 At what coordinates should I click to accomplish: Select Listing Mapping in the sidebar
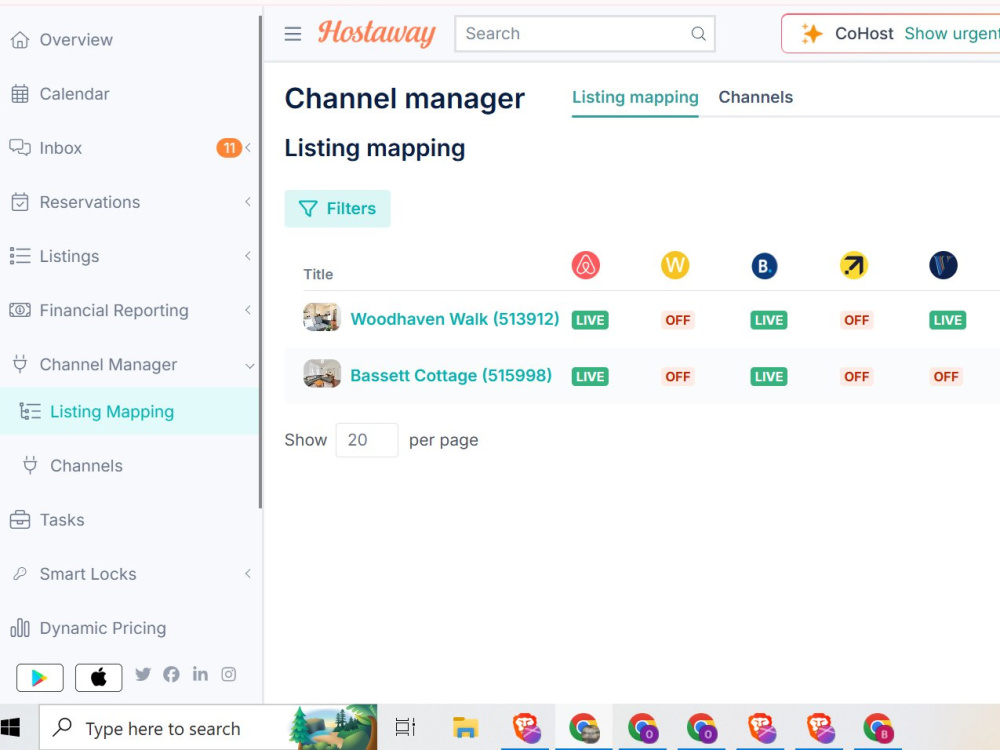coord(129,411)
